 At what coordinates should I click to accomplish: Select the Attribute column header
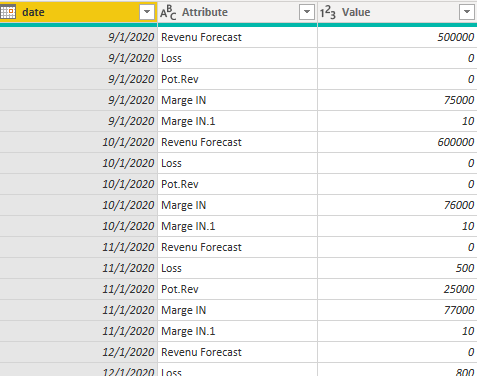237,12
